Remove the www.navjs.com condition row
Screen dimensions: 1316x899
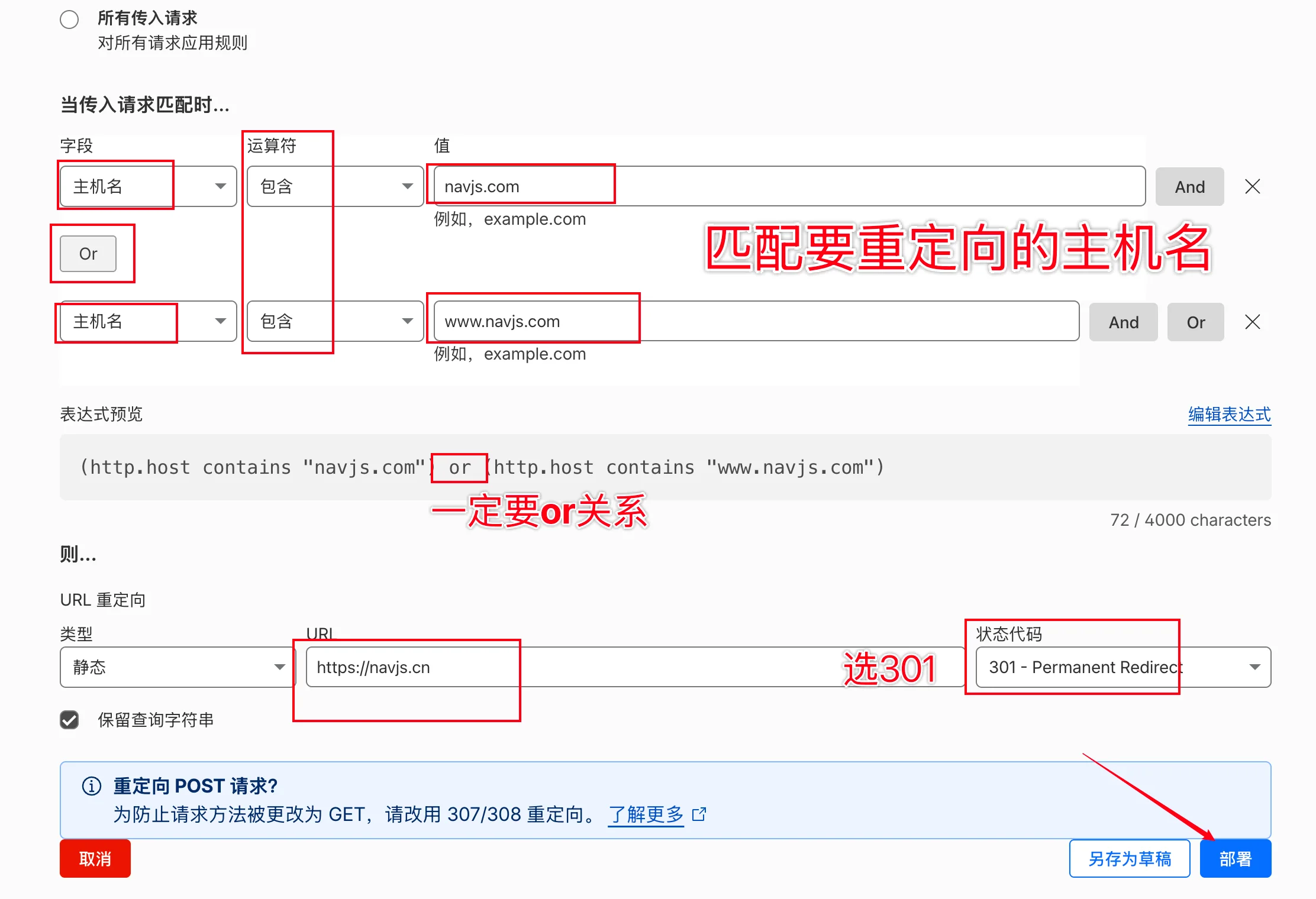[1252, 322]
